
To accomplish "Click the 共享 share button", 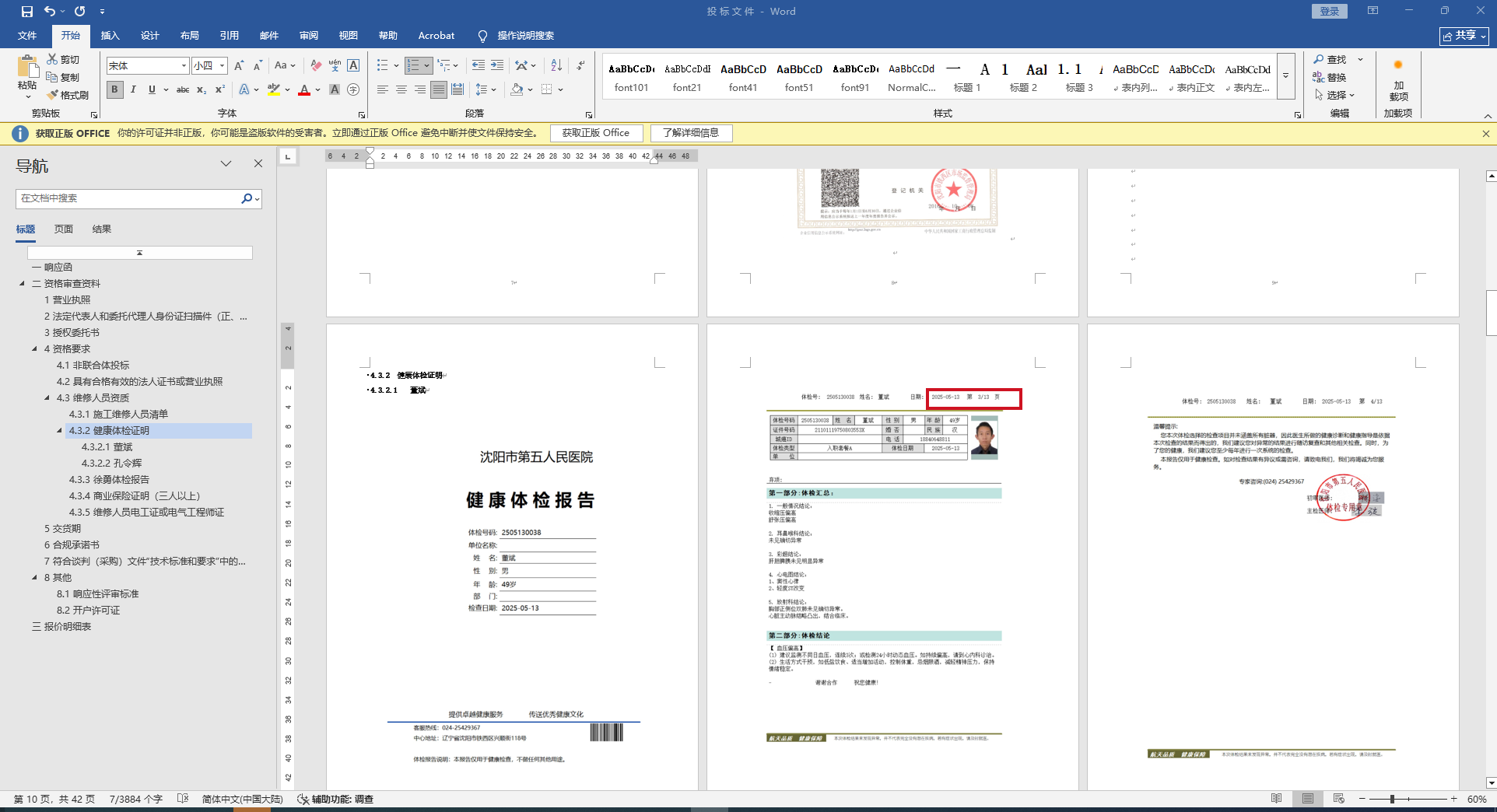I will click(x=1464, y=36).
